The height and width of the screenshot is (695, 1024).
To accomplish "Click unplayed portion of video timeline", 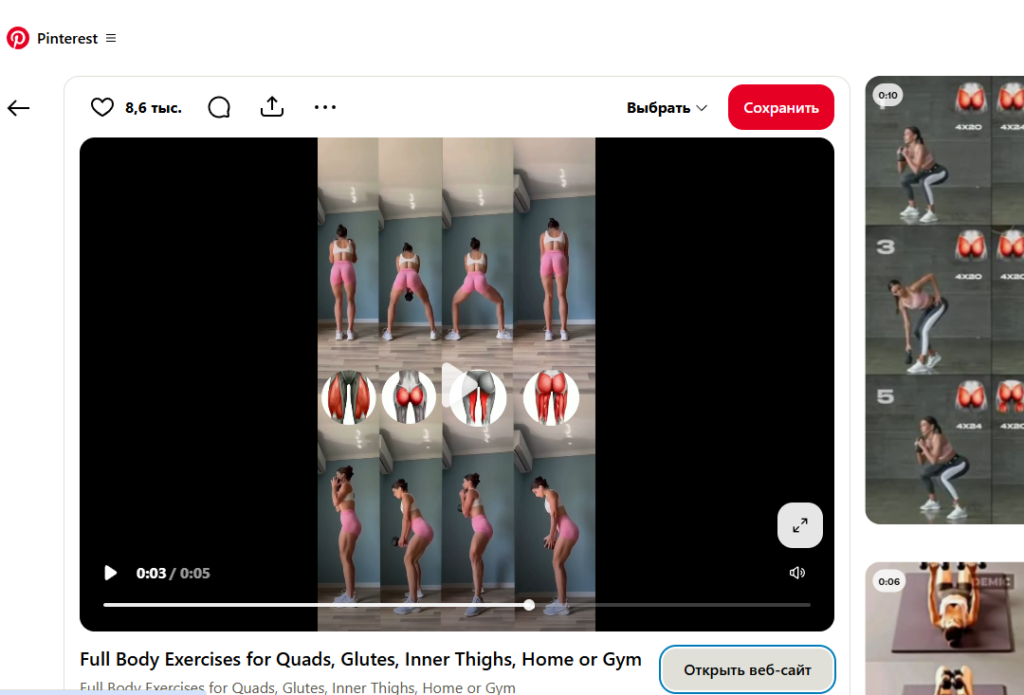I will (x=673, y=606).
